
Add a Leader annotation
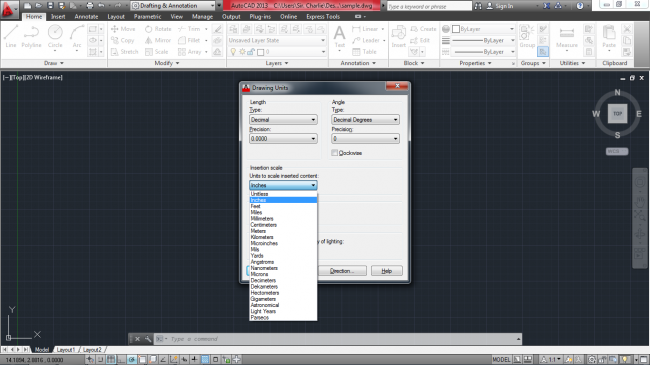366,40
